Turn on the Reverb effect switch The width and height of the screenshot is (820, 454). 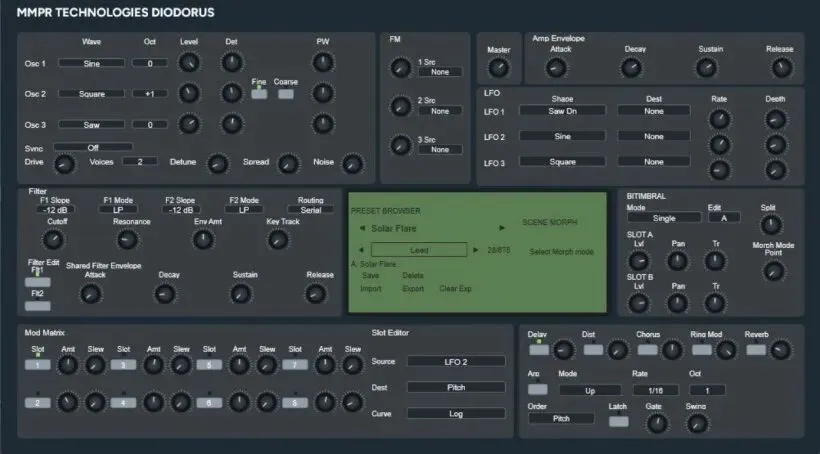[756, 350]
